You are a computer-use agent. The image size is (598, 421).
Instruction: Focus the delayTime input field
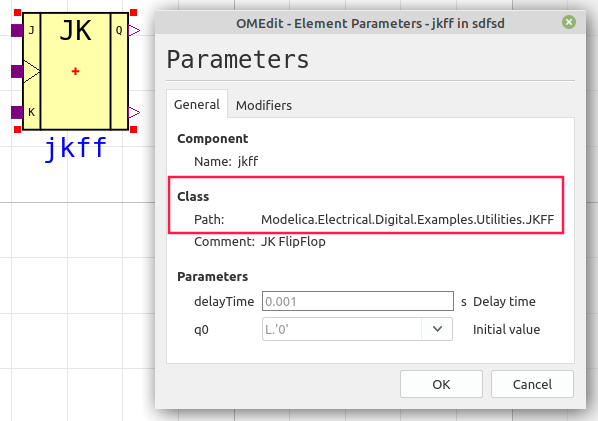(x=358, y=301)
